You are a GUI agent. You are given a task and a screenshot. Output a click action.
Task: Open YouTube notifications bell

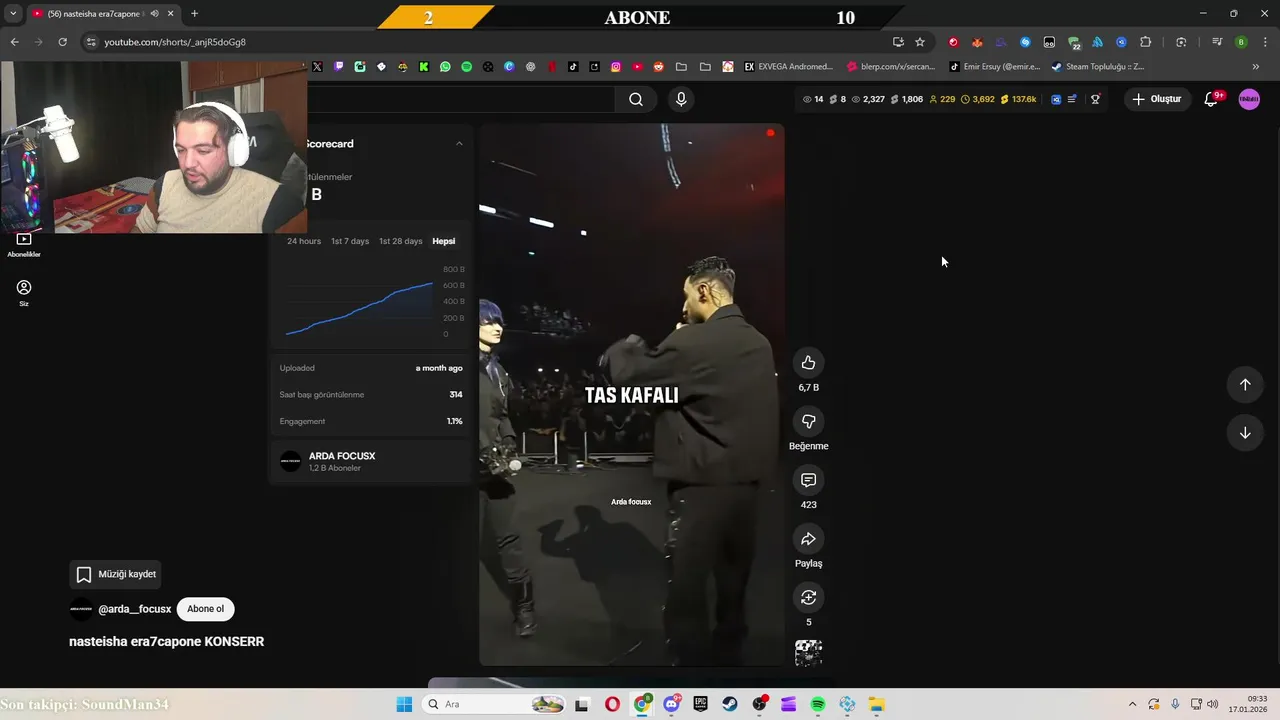(1211, 99)
